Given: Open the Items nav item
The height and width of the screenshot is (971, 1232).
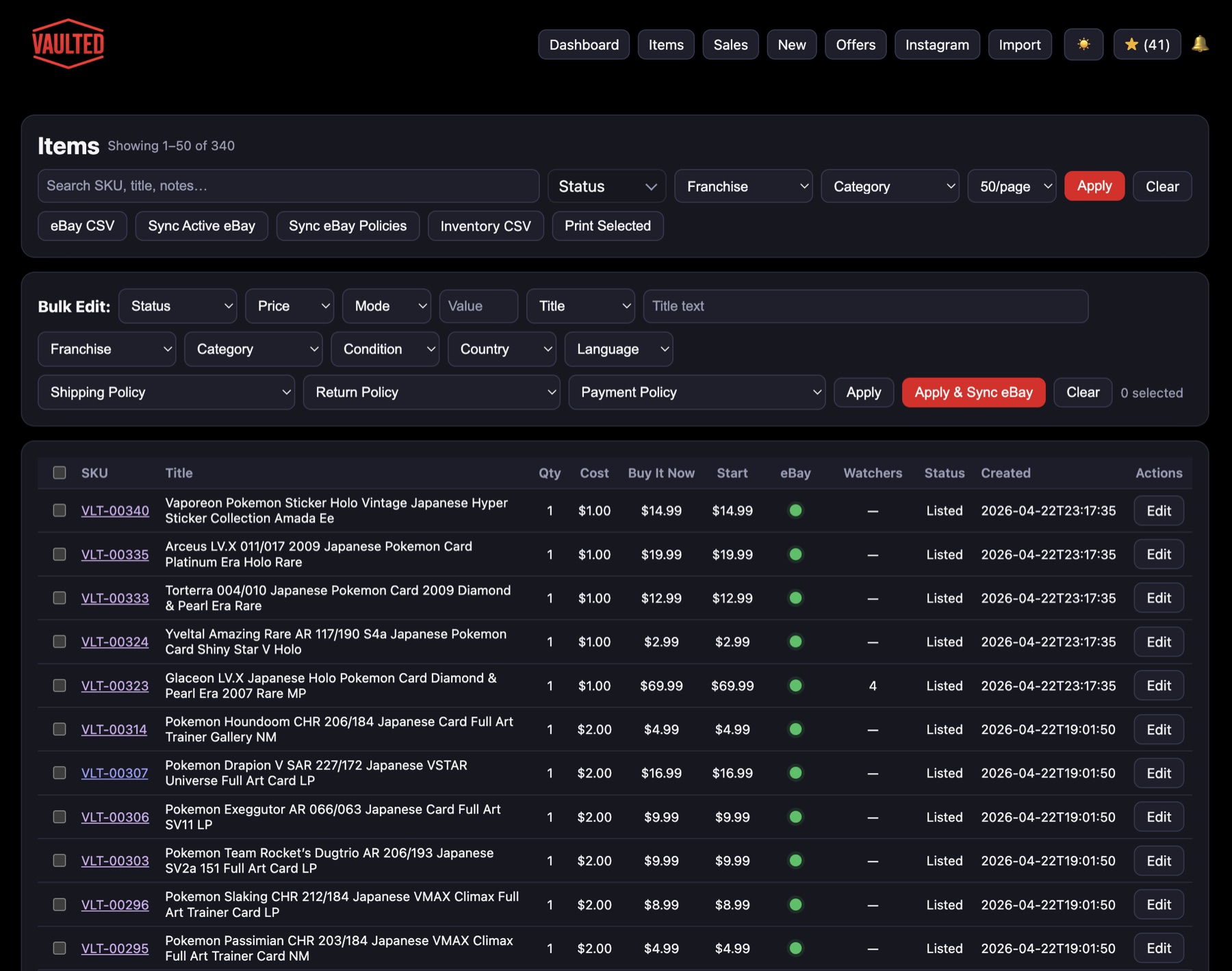Looking at the screenshot, I should click(x=666, y=45).
